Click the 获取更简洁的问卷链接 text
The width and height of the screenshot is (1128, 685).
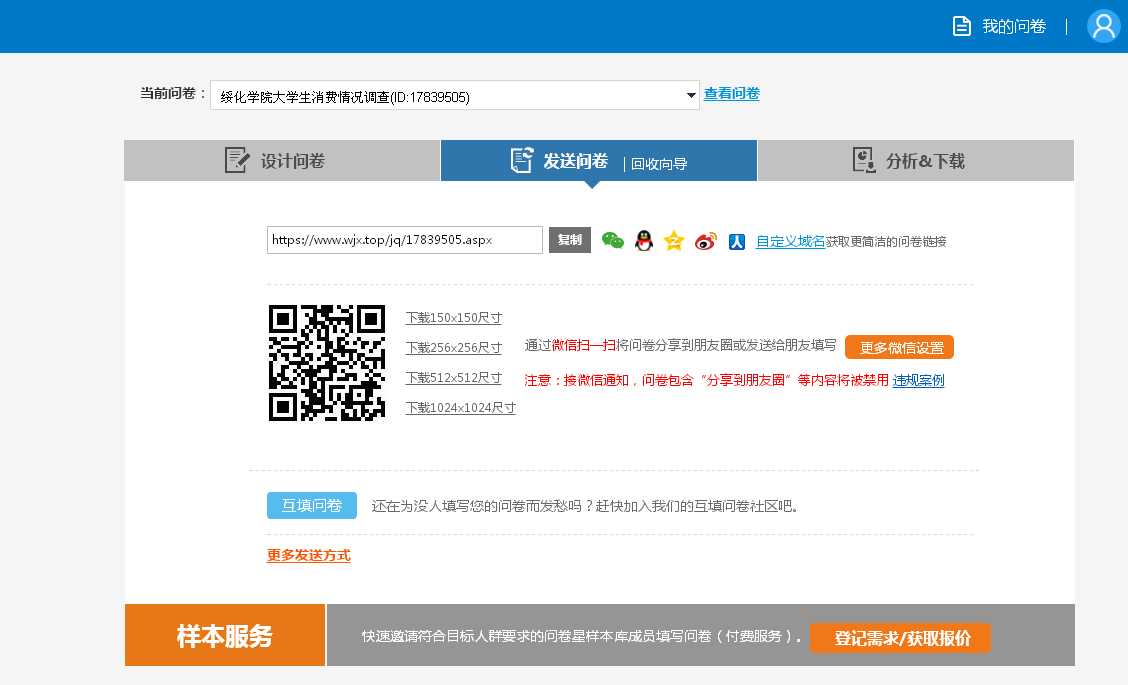(x=886, y=242)
